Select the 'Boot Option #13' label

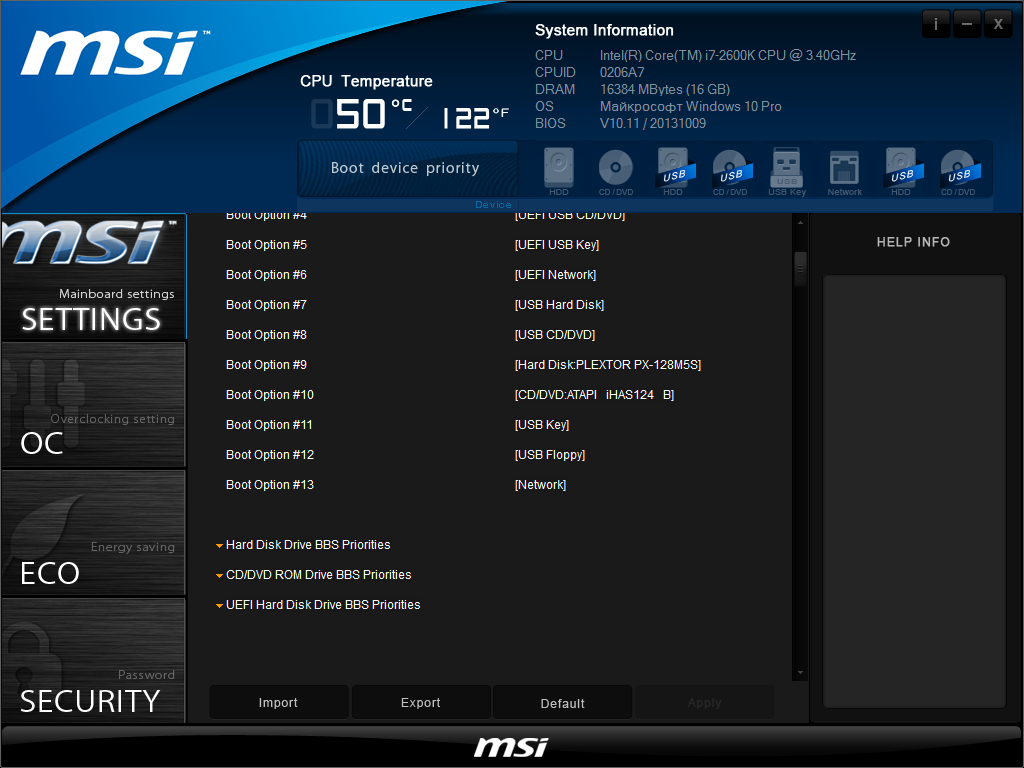click(x=270, y=485)
